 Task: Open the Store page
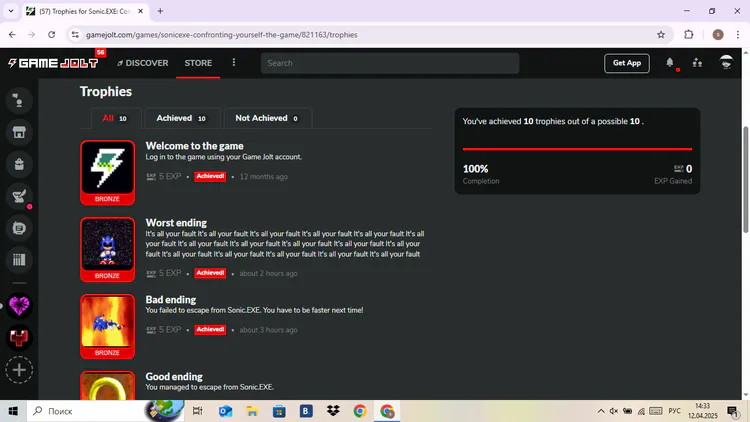[x=198, y=63]
